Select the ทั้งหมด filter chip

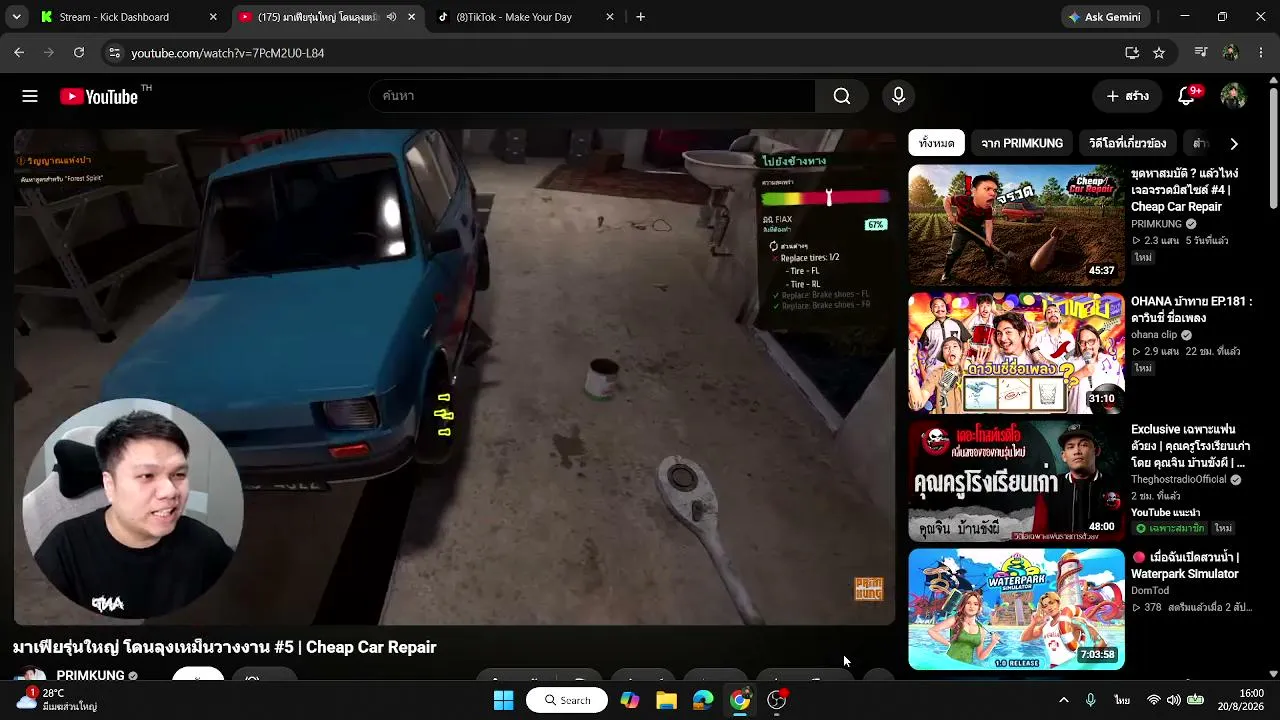[937, 143]
